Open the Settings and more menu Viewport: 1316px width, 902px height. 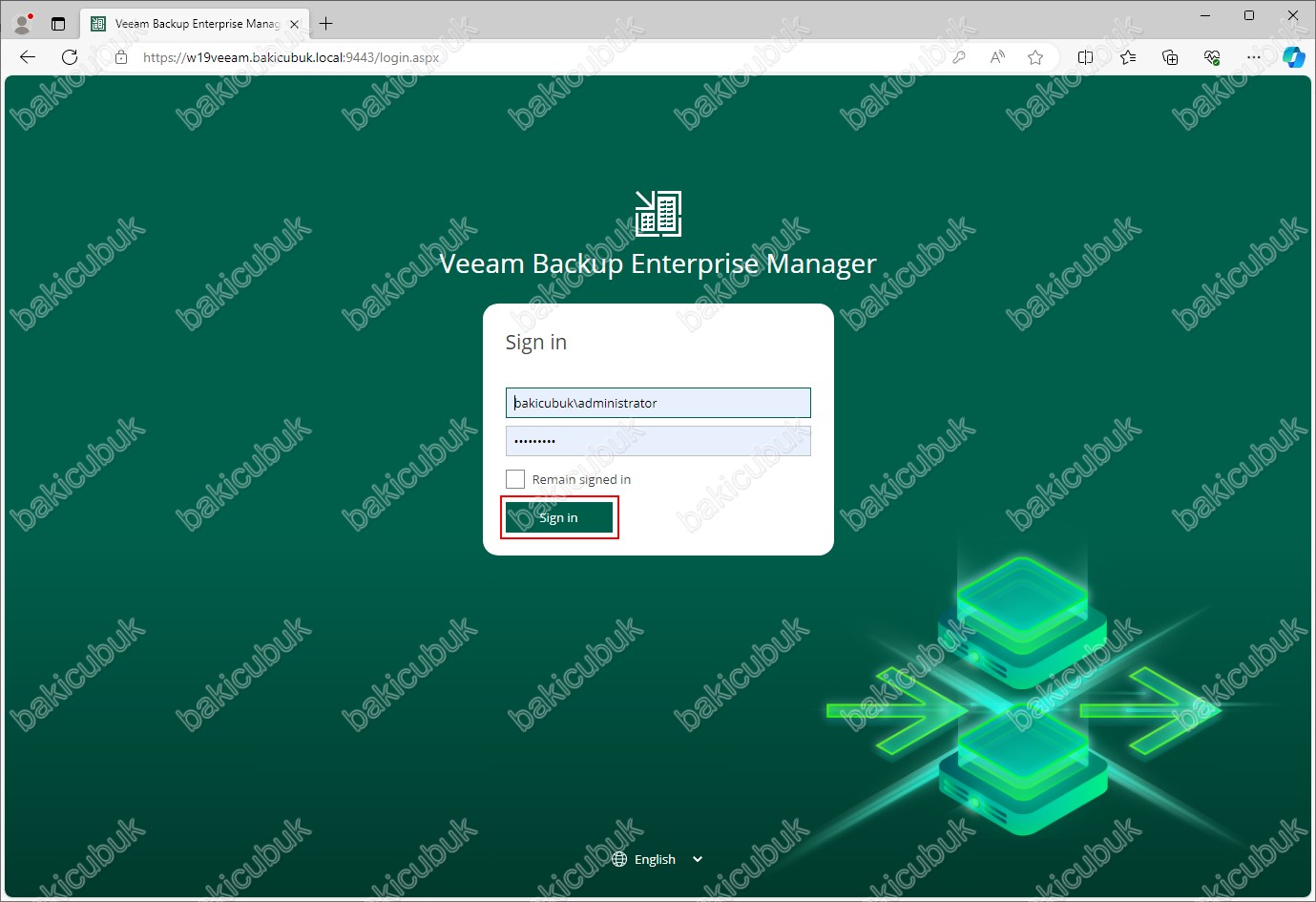pos(1254,57)
